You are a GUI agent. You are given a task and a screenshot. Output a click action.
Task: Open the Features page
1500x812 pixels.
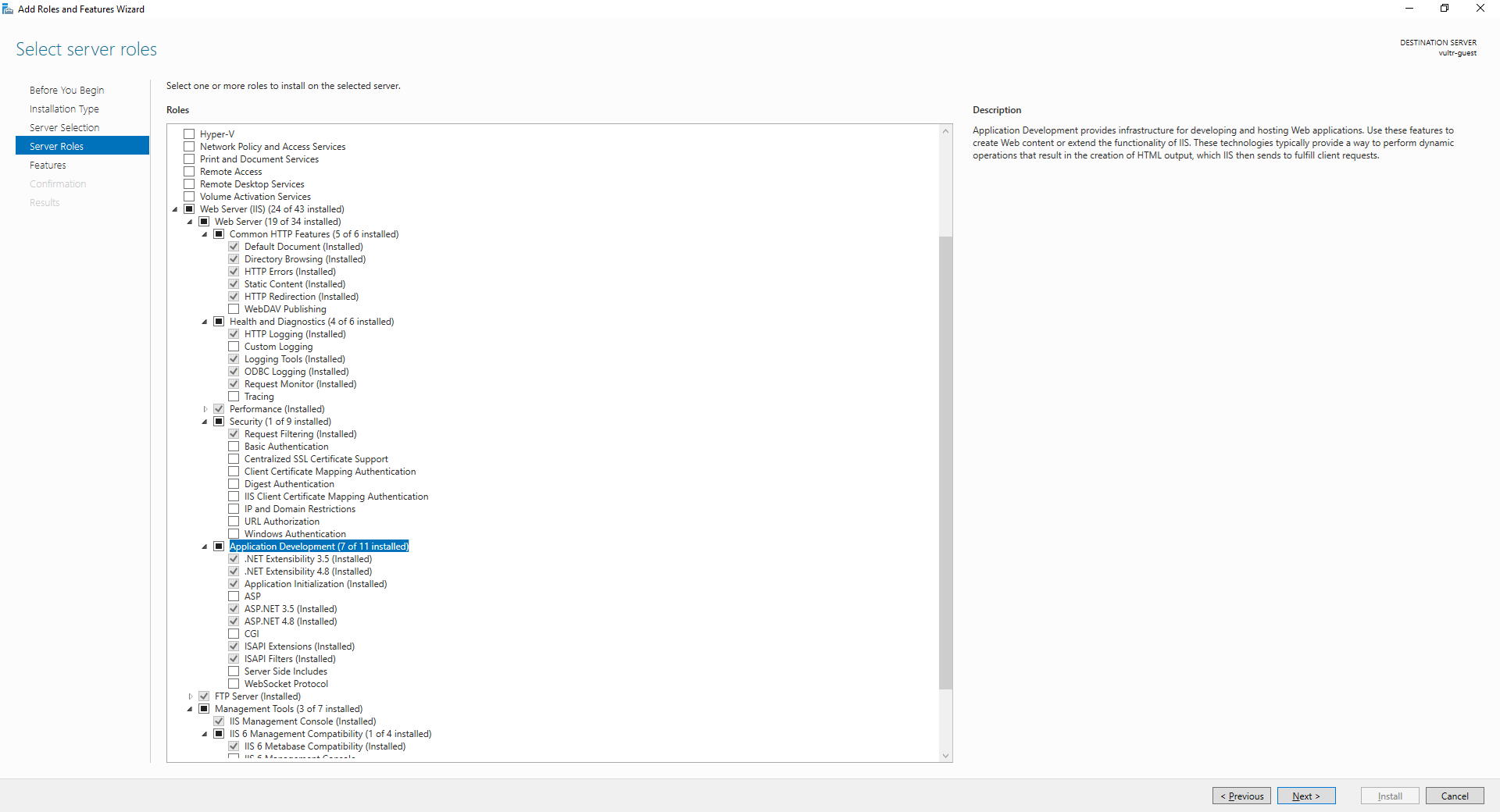(48, 165)
